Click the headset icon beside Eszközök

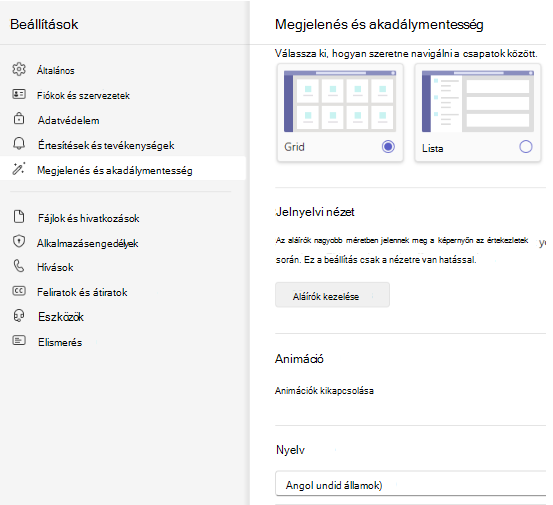[19, 316]
